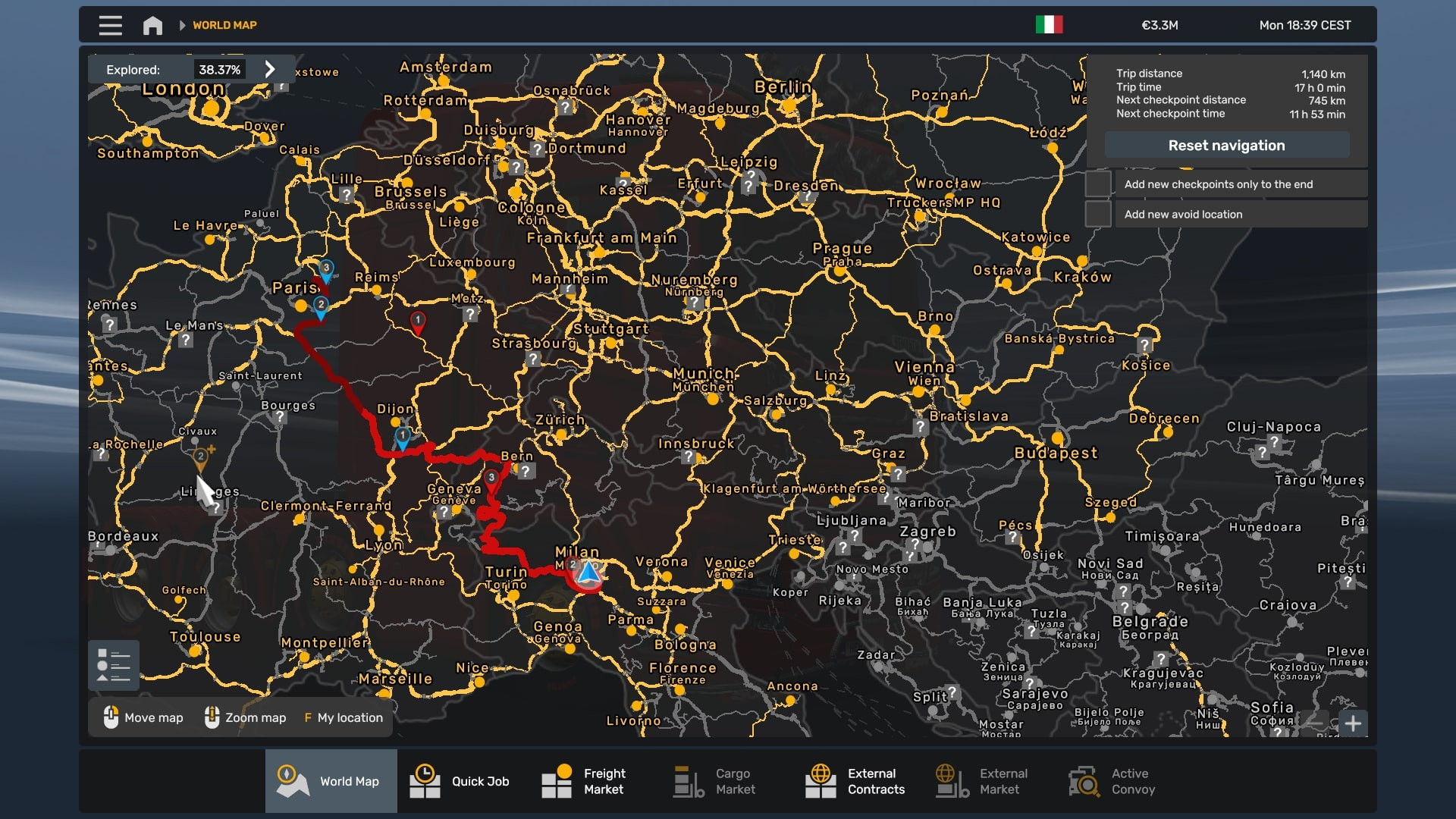The height and width of the screenshot is (819, 1456).
Task: Click the Mon 18:39 CEST clock
Action: (x=1305, y=25)
